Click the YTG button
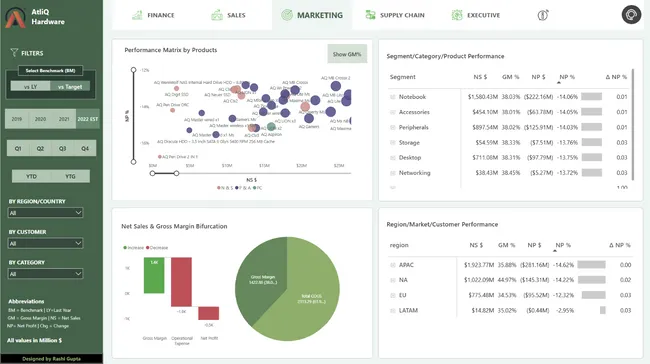 coord(70,176)
